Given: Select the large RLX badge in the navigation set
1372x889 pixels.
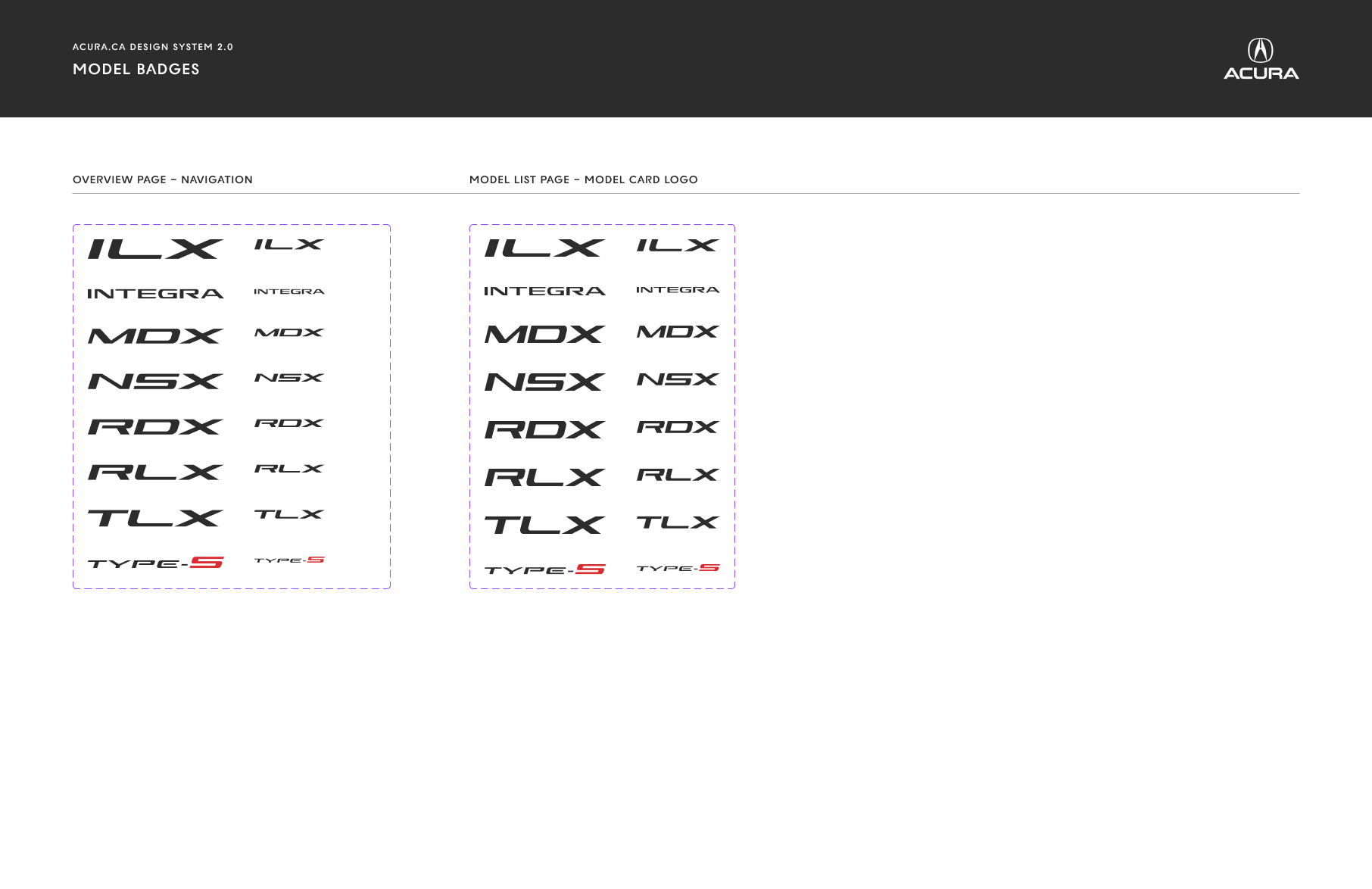Looking at the screenshot, I should (155, 472).
